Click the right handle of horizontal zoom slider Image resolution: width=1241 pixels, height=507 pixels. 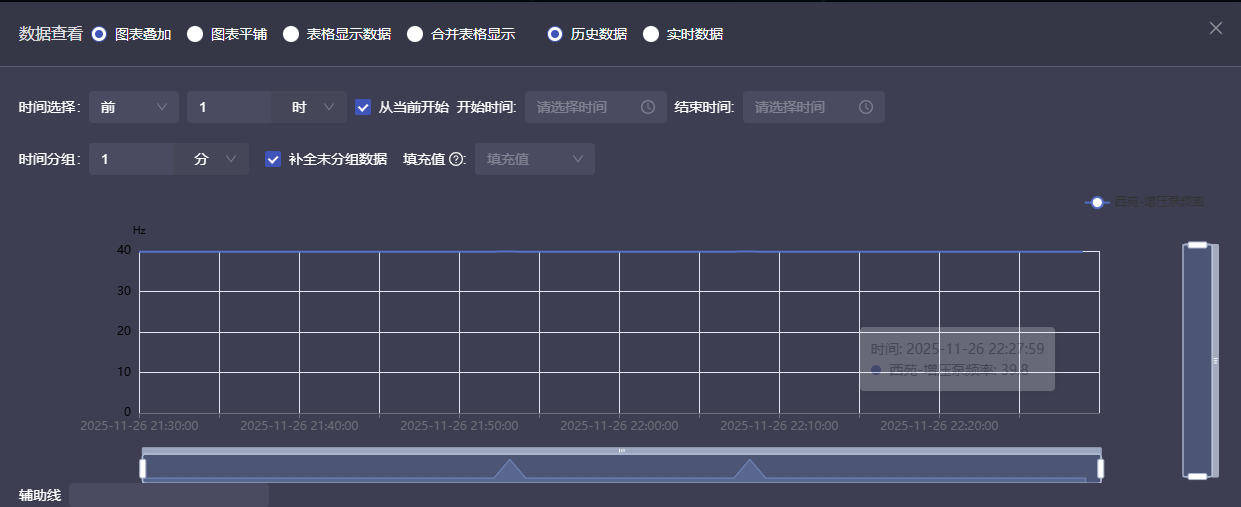pos(1100,468)
